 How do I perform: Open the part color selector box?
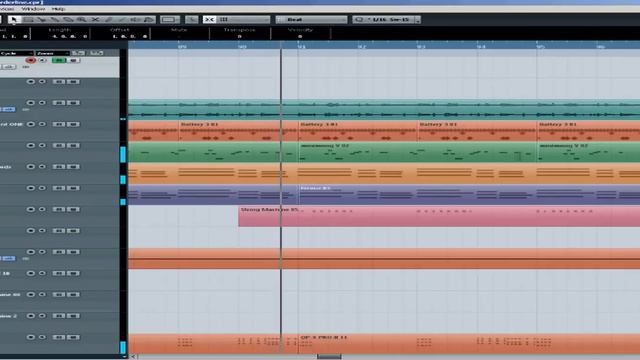pos(170,19)
